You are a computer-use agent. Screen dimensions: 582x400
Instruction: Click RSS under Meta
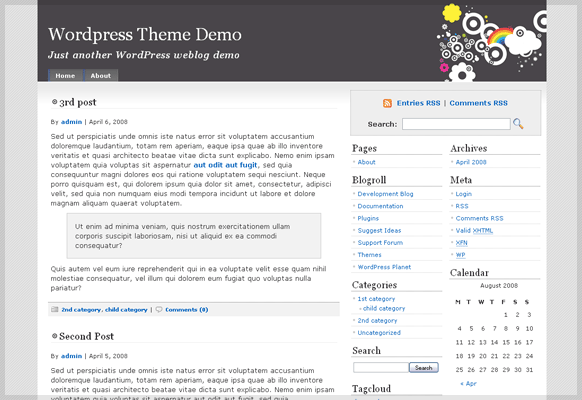tap(462, 206)
